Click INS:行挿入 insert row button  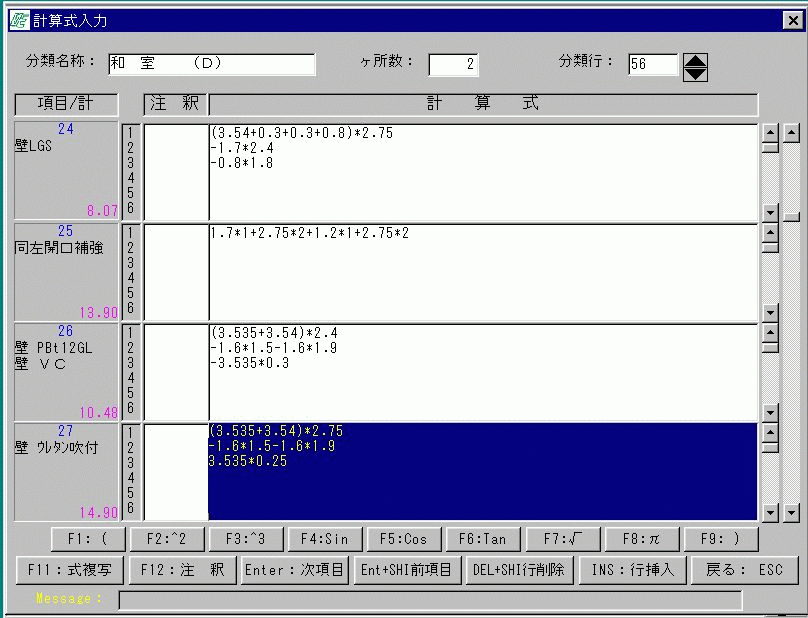(x=634, y=570)
